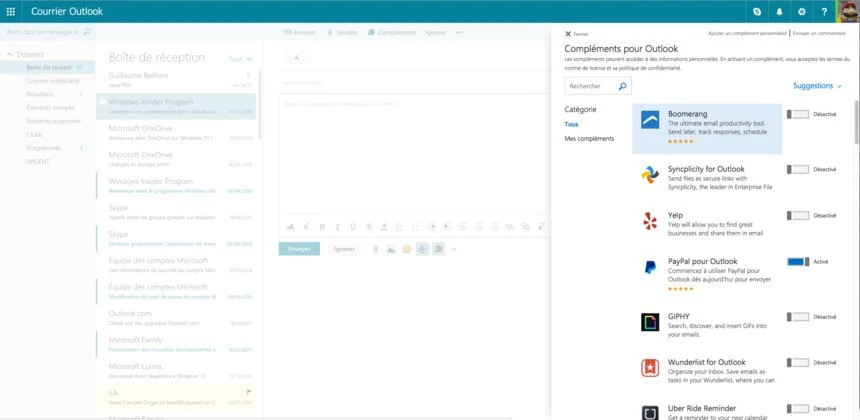Disable the PayPal pour Outlook toggle
Screen dimensions: 860x420
click(x=798, y=262)
